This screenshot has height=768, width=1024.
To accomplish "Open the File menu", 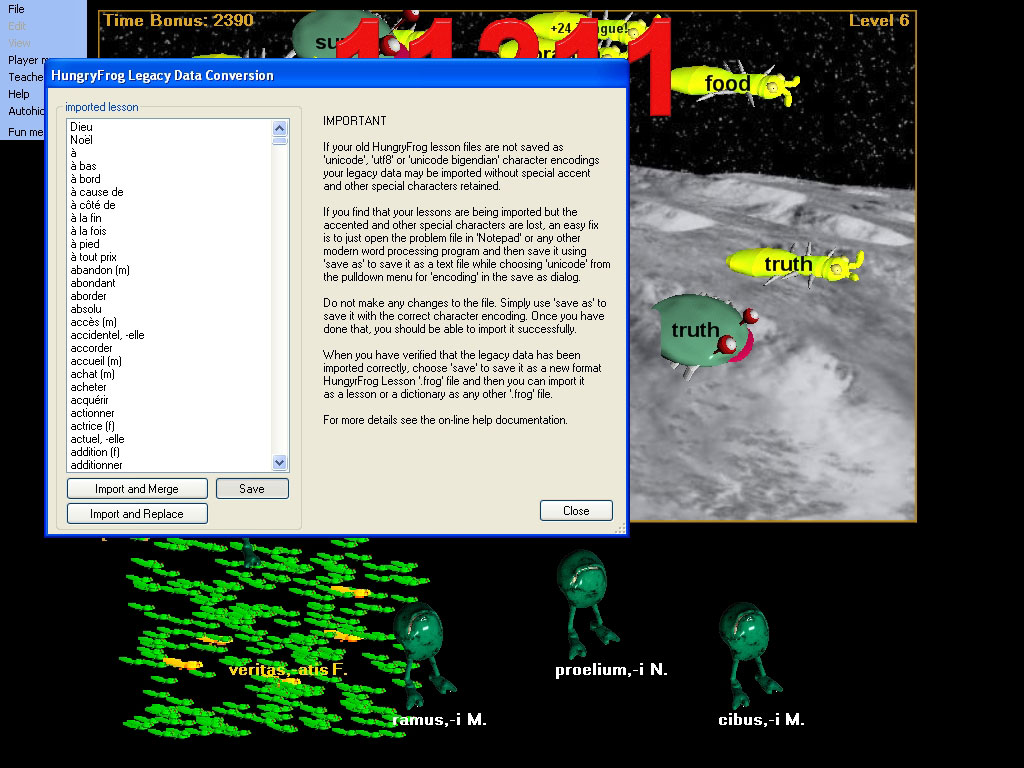I will [16, 9].
